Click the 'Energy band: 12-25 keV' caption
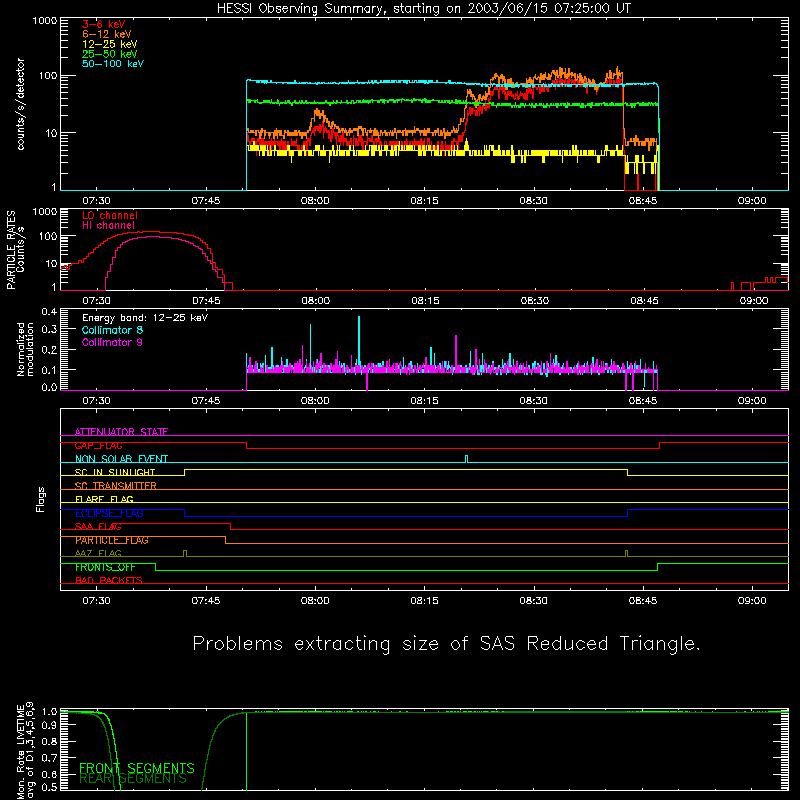This screenshot has height=800, width=800. pos(145,318)
